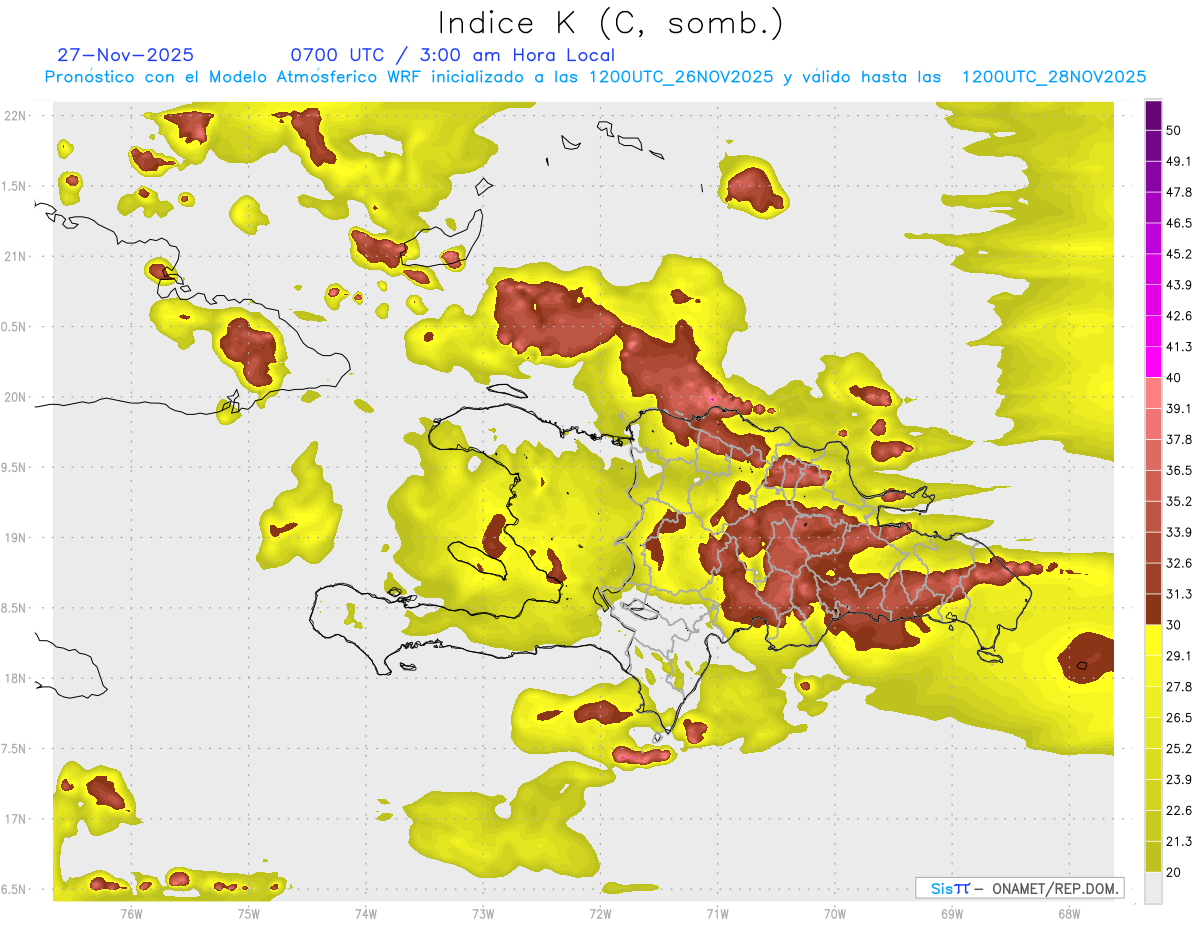Click the 40 value on the color scale

pyautogui.click(x=1175, y=378)
